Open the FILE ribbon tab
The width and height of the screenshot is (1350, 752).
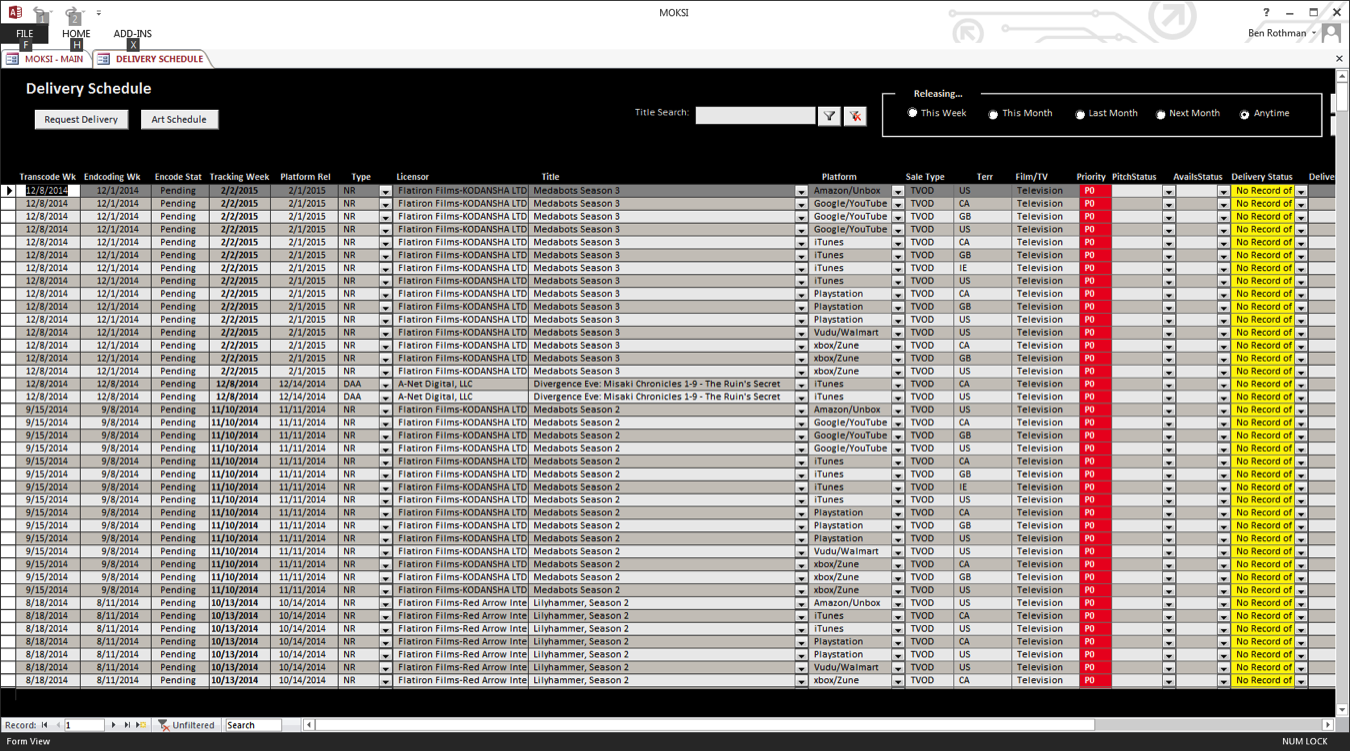point(24,34)
